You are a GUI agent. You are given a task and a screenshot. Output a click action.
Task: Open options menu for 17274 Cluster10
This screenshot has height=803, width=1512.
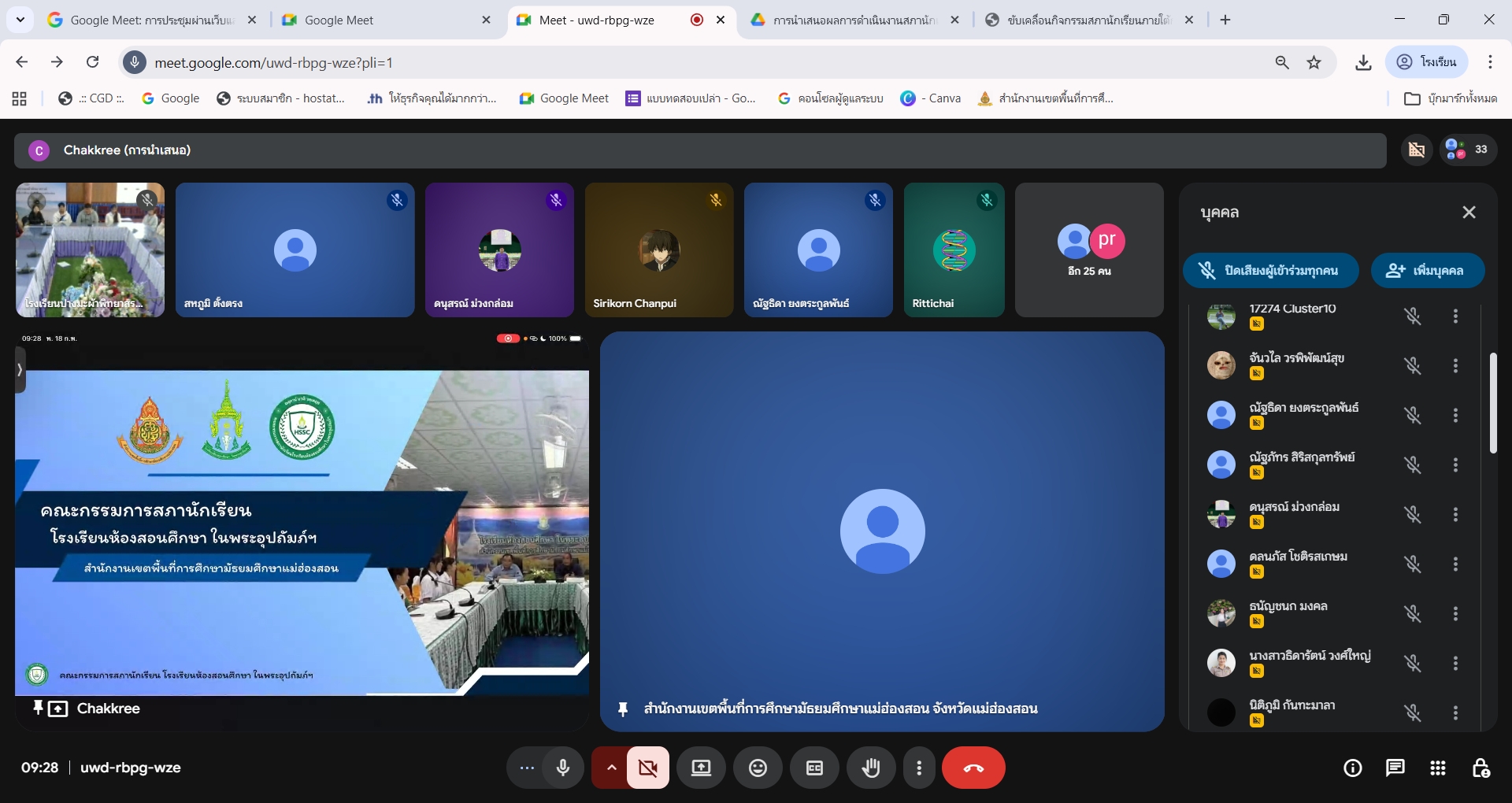tap(1455, 316)
